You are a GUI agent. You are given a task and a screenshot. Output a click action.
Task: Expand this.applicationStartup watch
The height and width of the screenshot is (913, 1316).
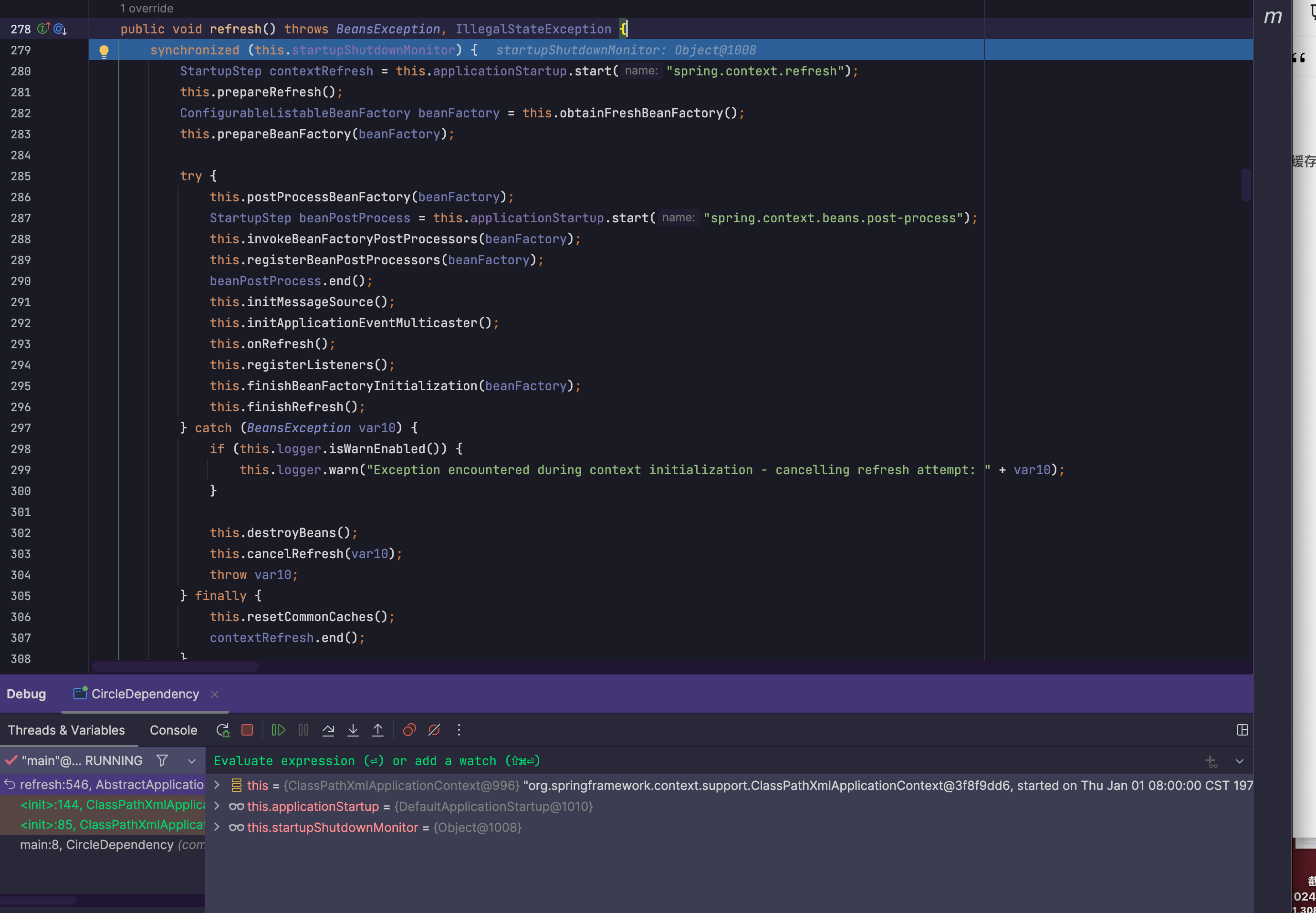click(217, 806)
